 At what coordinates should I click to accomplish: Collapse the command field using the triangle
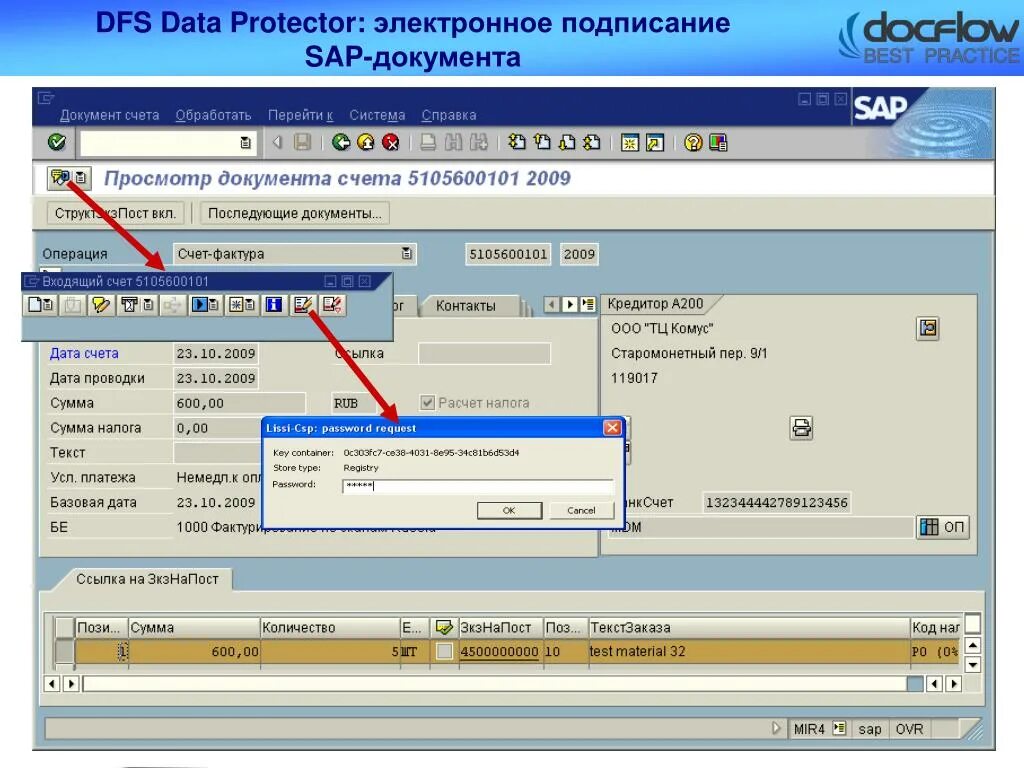click(277, 142)
